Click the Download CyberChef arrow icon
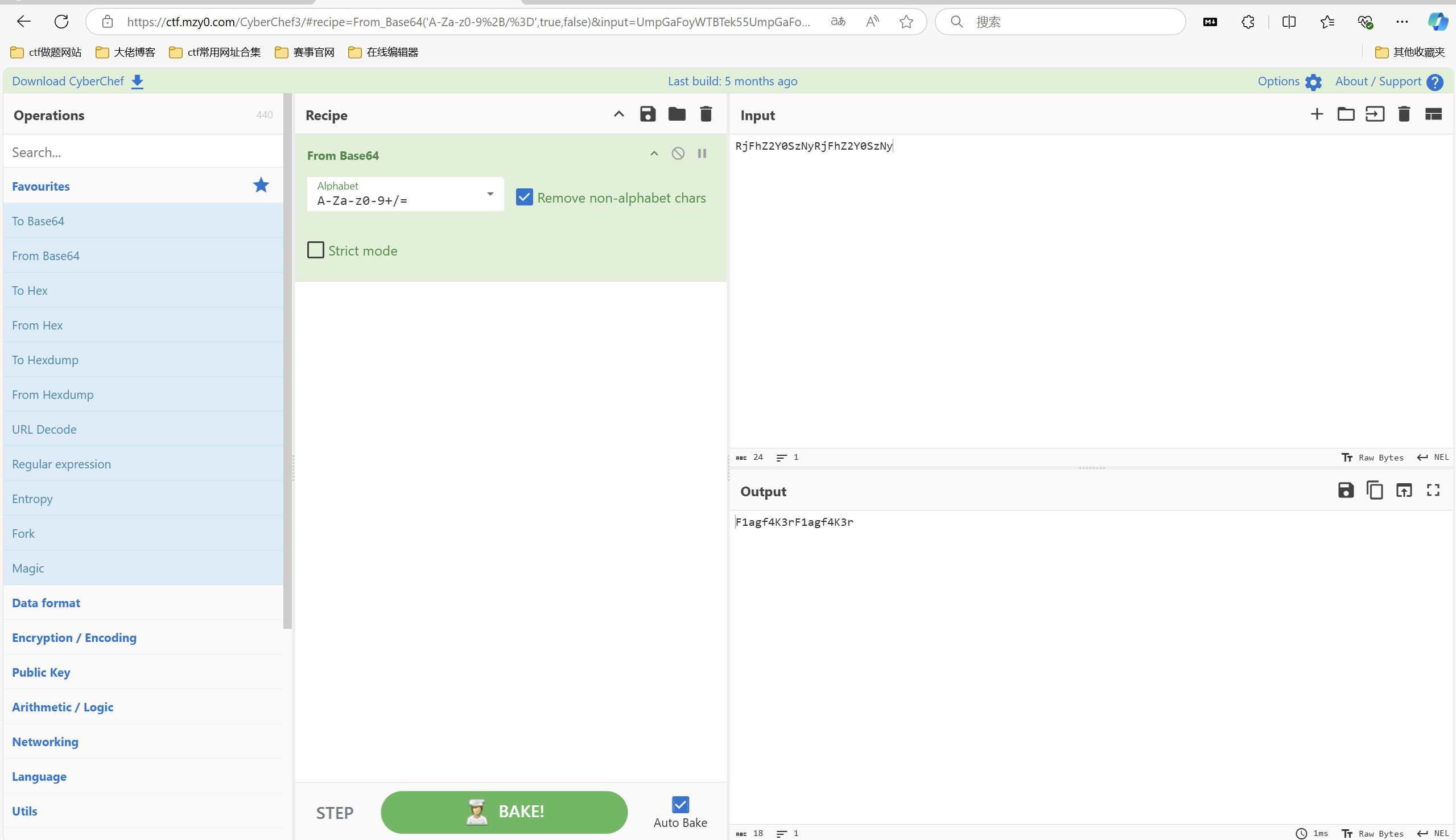Screen dimensions: 1456x840 (137, 82)
